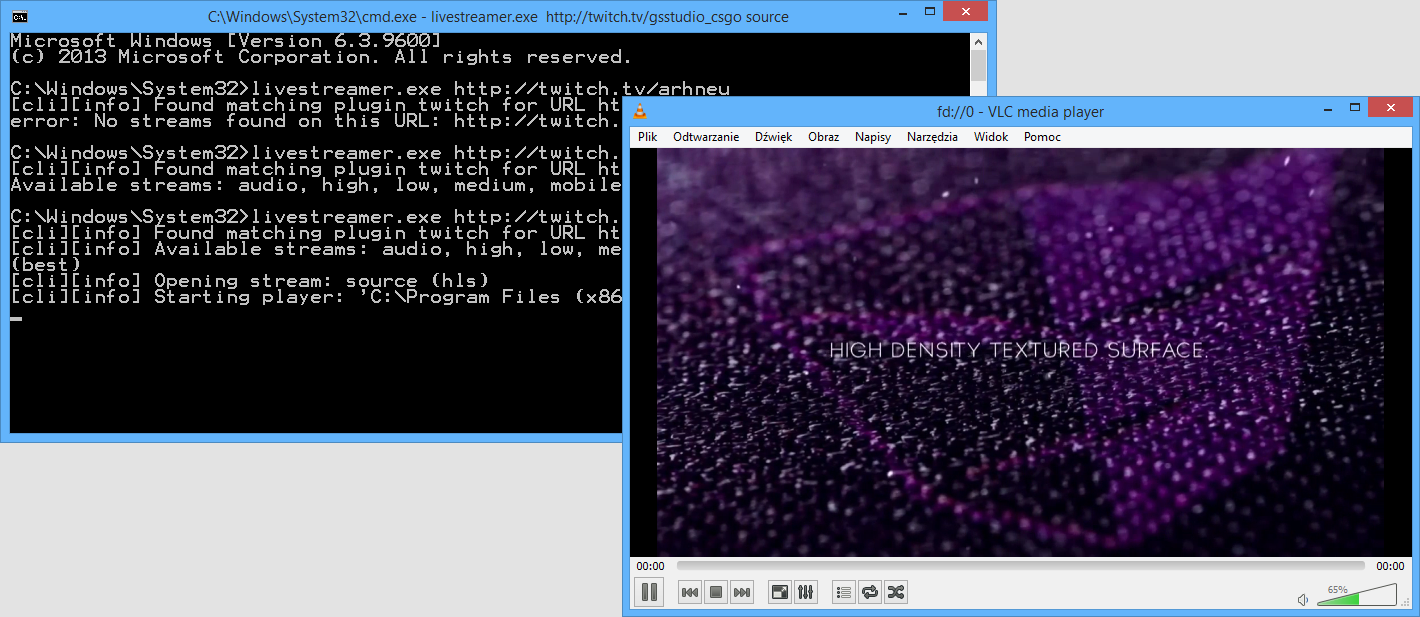Click the cmd.exe scrollbar up arrow

pyautogui.click(x=978, y=41)
